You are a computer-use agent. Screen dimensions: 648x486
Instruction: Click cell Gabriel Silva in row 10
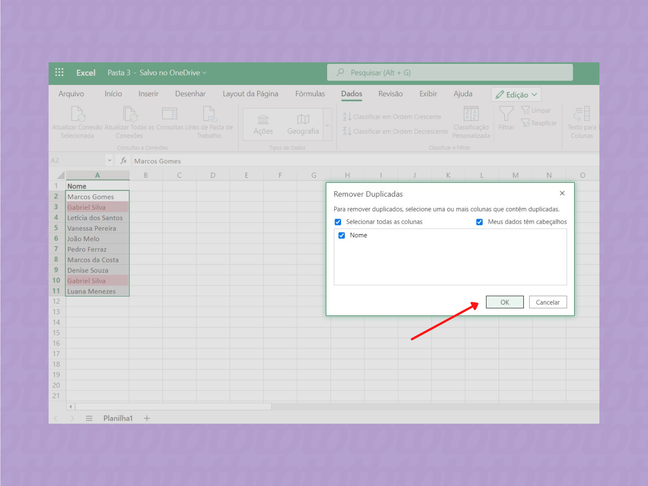pyautogui.click(x=98, y=281)
